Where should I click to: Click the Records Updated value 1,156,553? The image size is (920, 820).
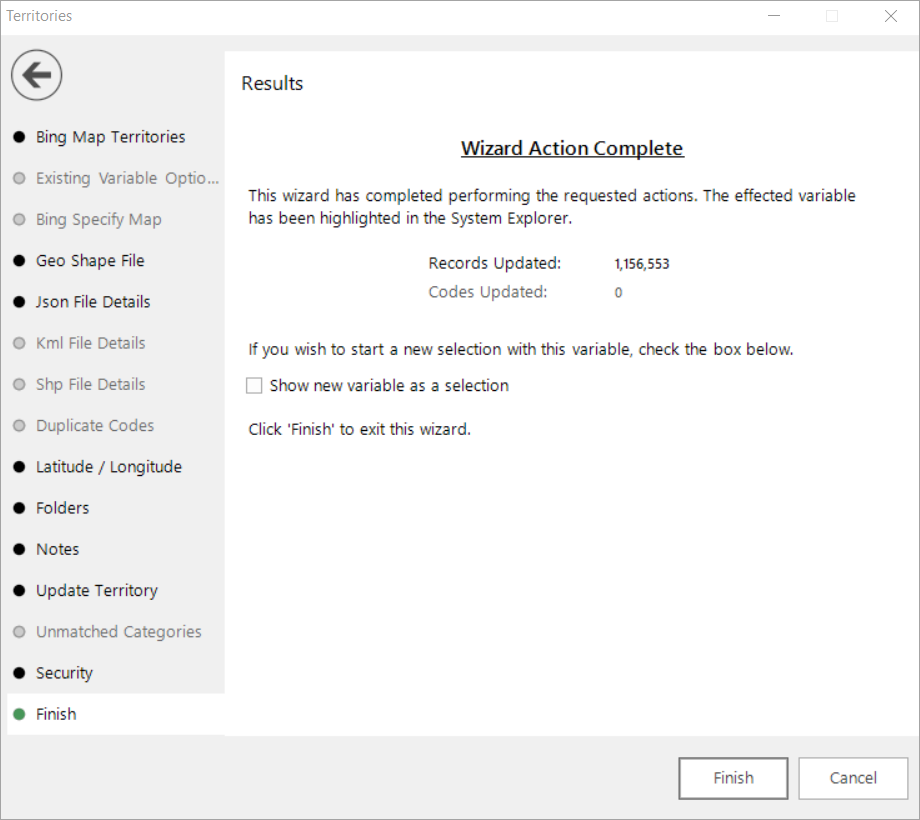tap(642, 264)
